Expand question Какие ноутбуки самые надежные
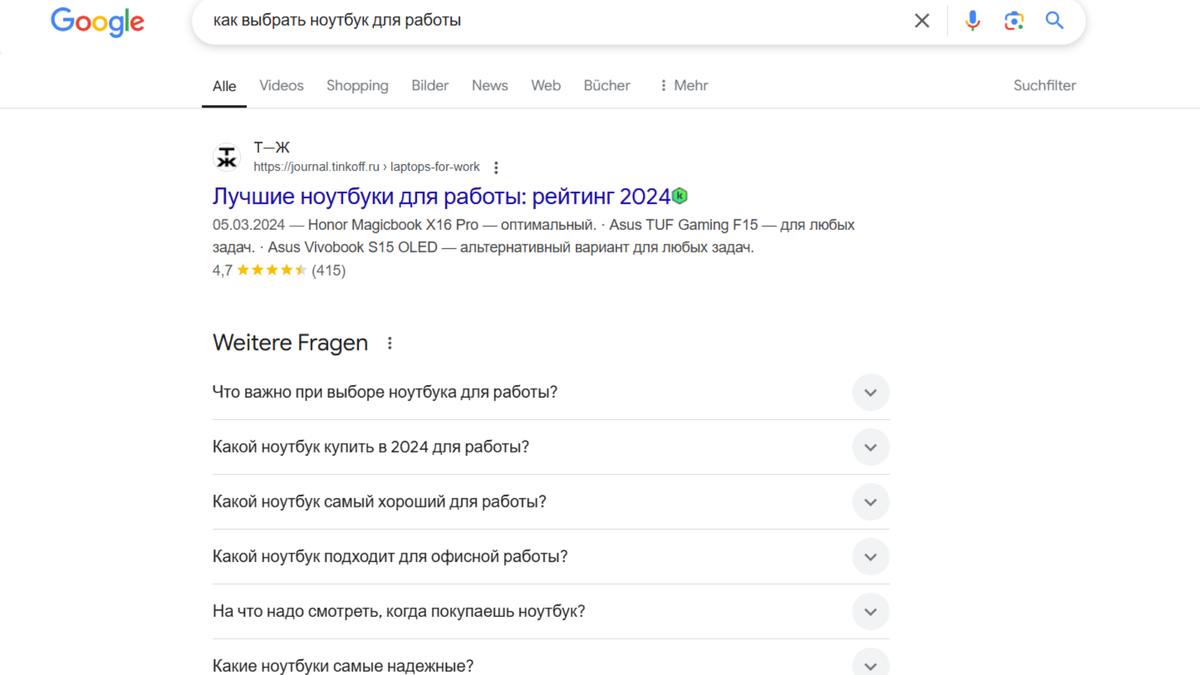The image size is (1200, 675). pos(551,660)
